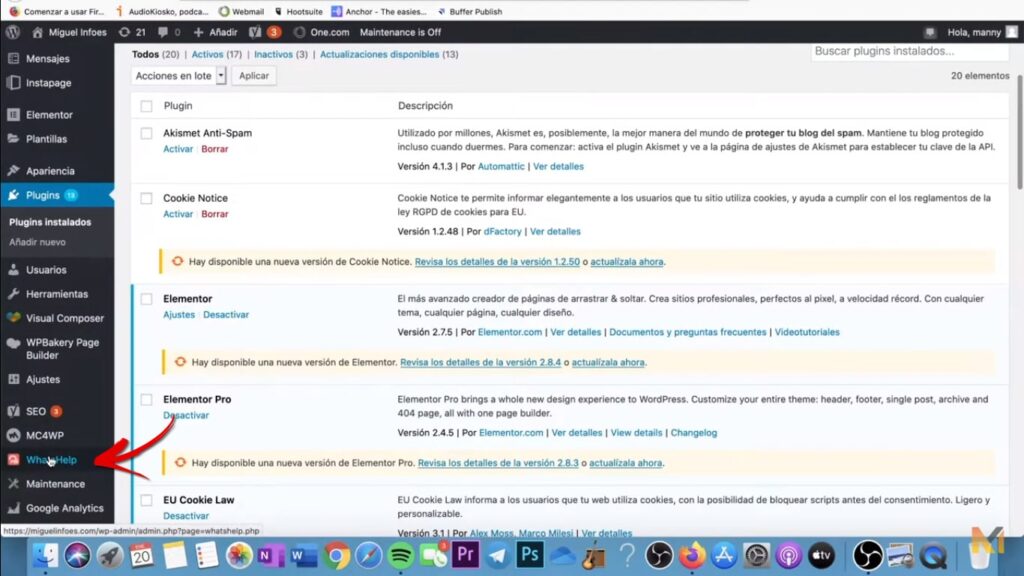Open the Hootsuite bookmark
This screenshot has width=1024, height=576.
point(298,11)
